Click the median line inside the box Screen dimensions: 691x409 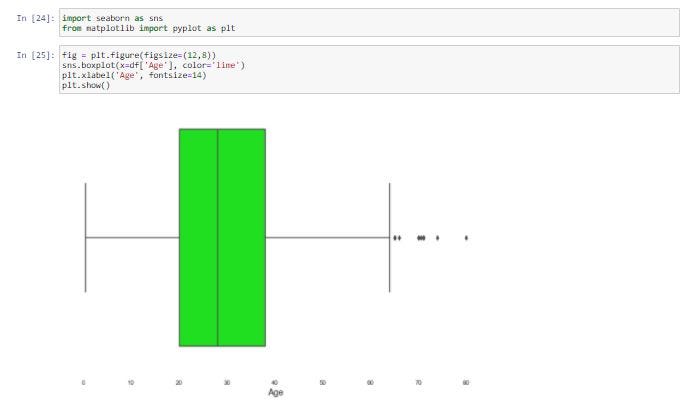(218, 238)
